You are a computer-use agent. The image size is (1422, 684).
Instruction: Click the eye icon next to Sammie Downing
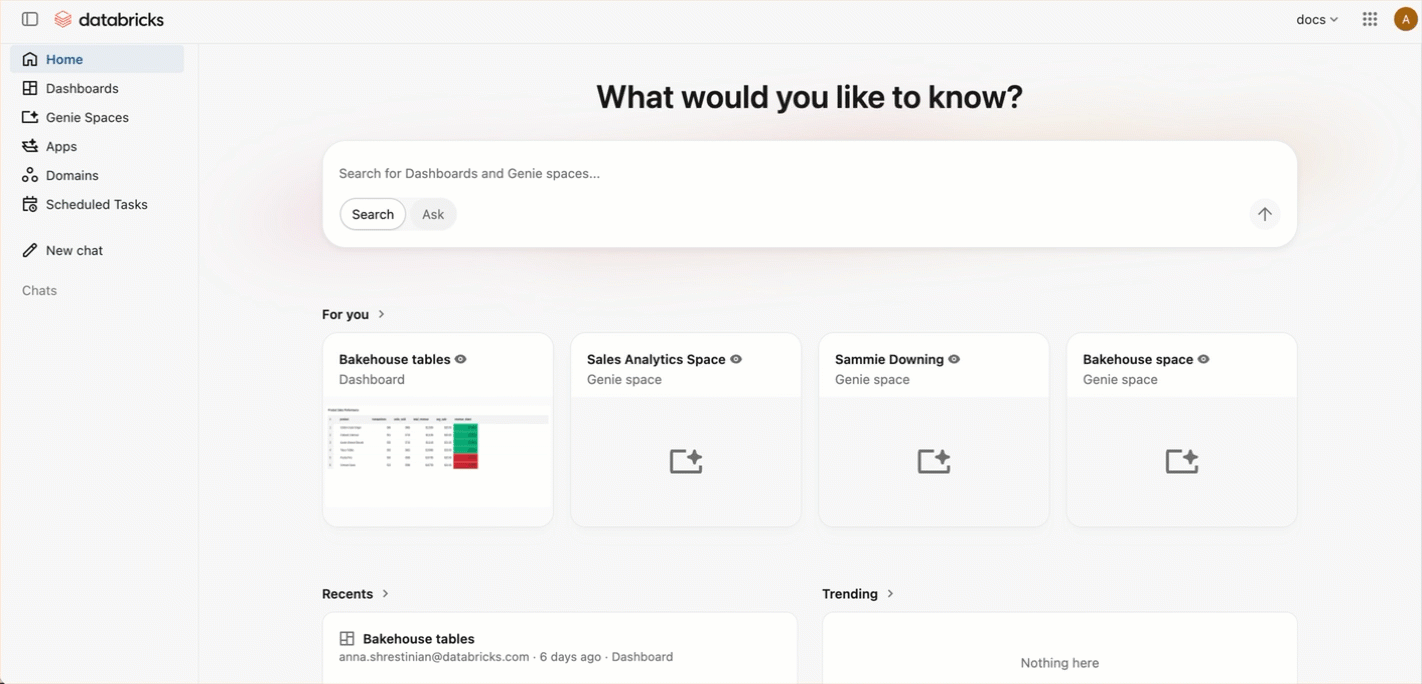954,359
